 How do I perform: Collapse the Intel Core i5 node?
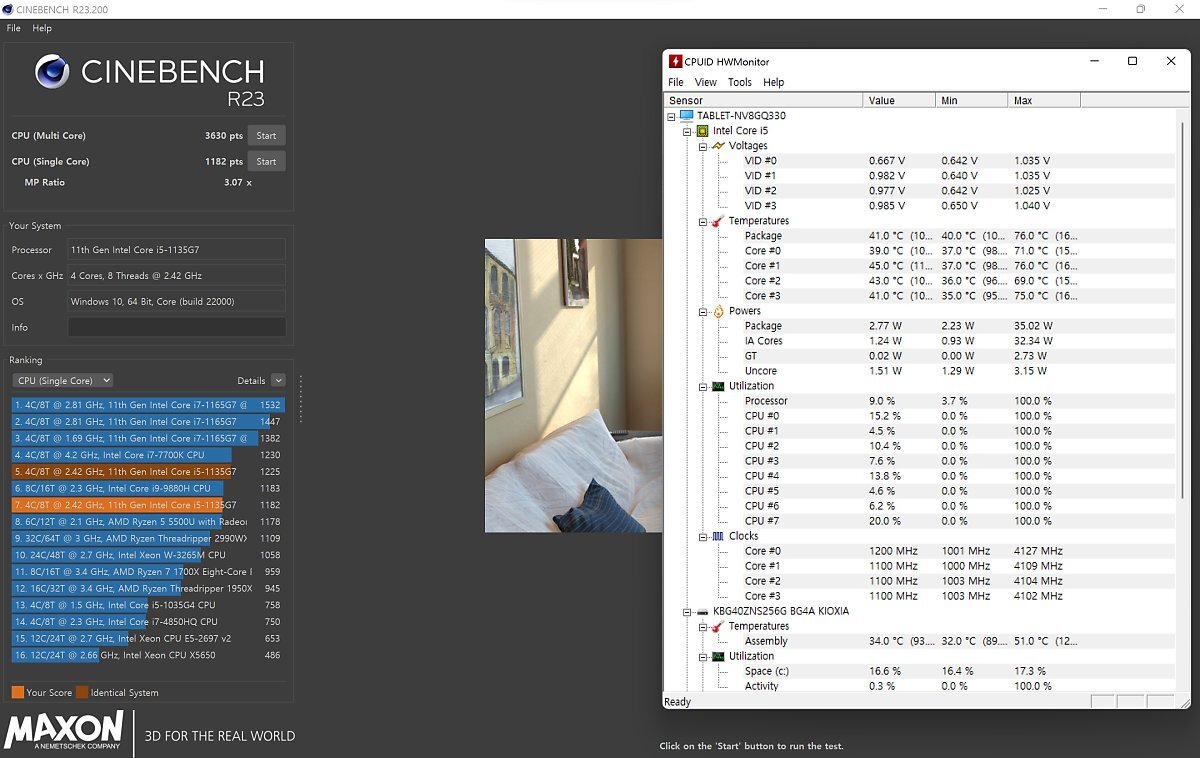[687, 131]
